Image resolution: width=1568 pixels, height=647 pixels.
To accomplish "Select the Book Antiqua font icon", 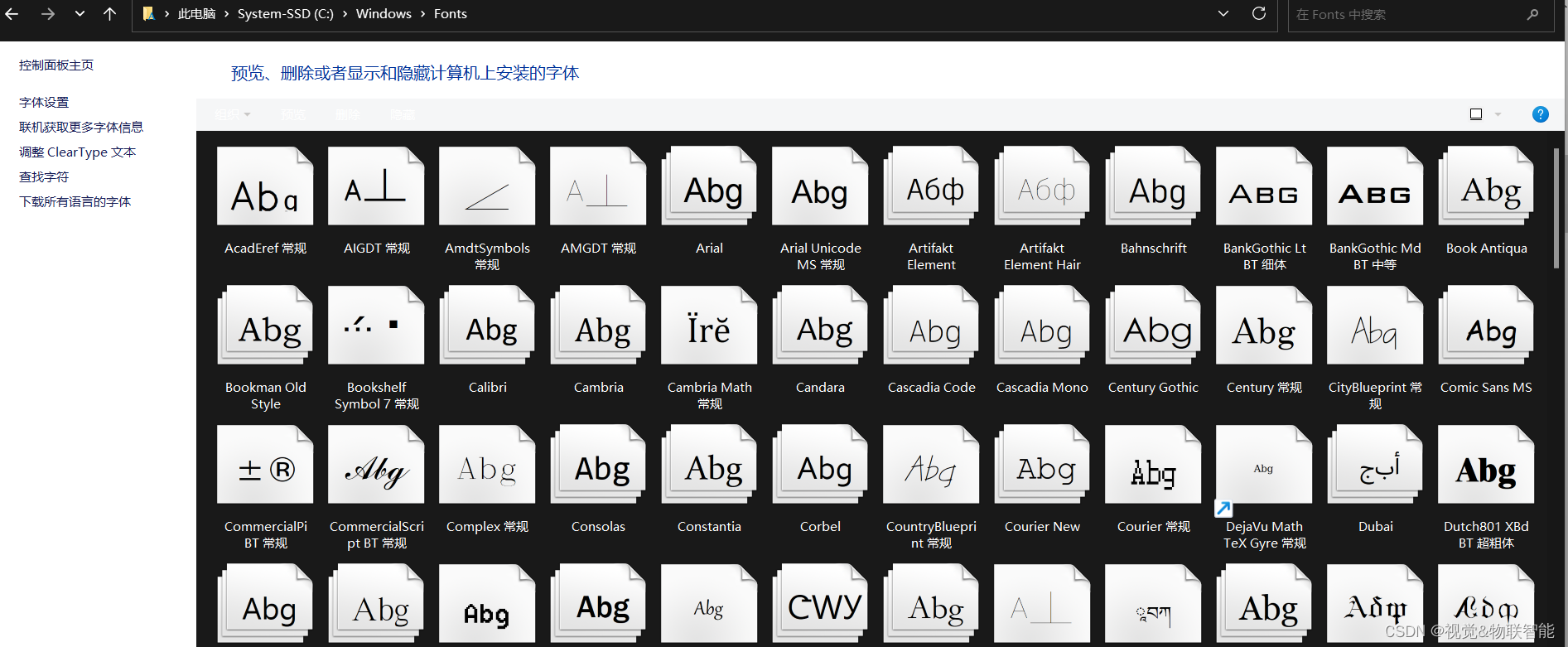I will (x=1486, y=186).
